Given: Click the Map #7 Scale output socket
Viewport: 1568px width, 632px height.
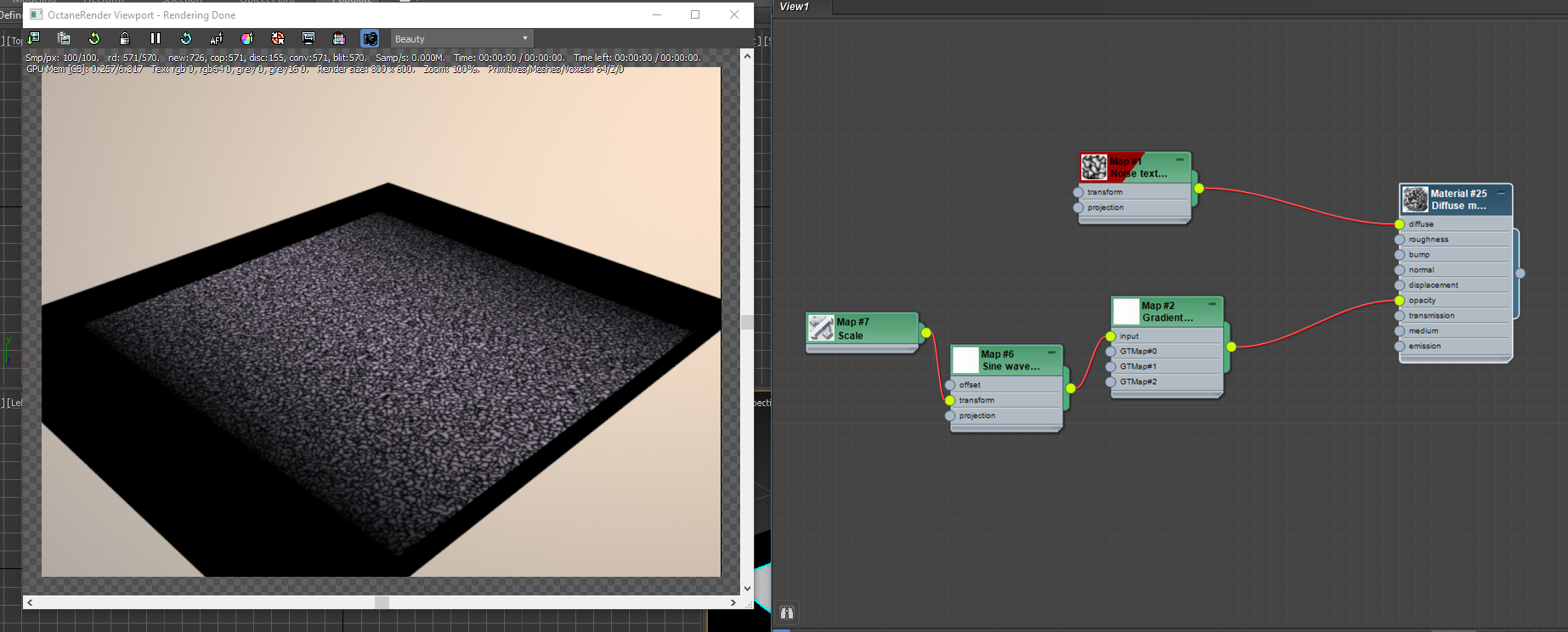Looking at the screenshot, I should [926, 333].
